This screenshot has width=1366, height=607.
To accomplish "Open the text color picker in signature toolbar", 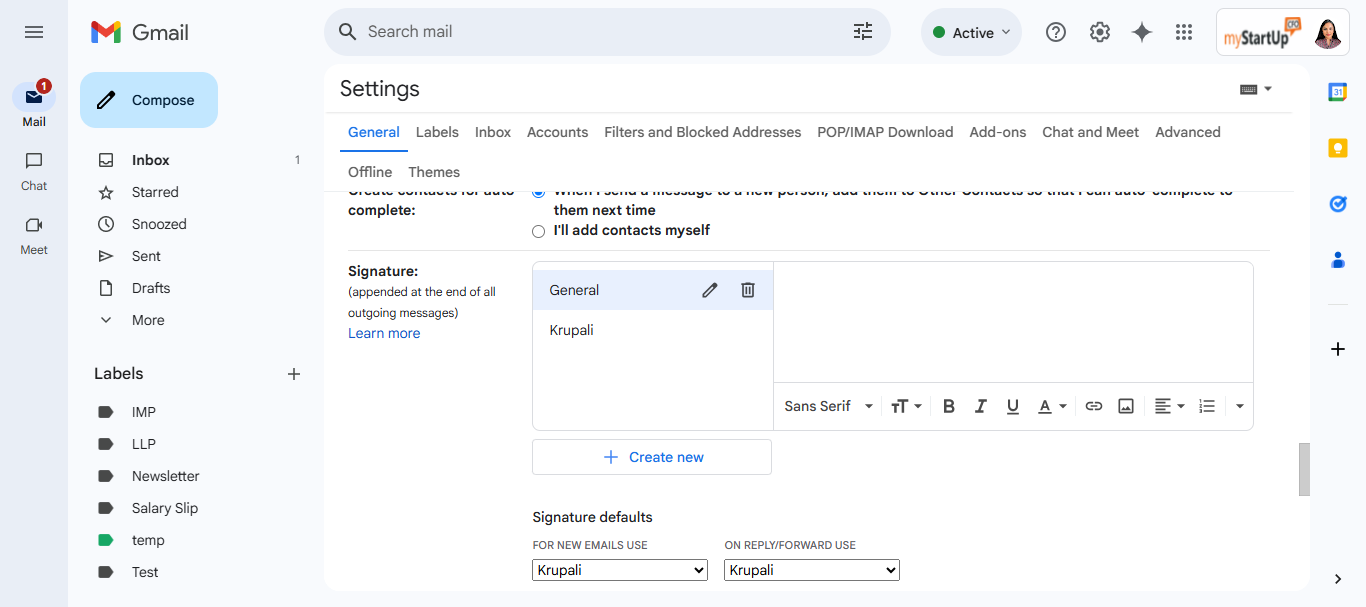I will click(1052, 406).
